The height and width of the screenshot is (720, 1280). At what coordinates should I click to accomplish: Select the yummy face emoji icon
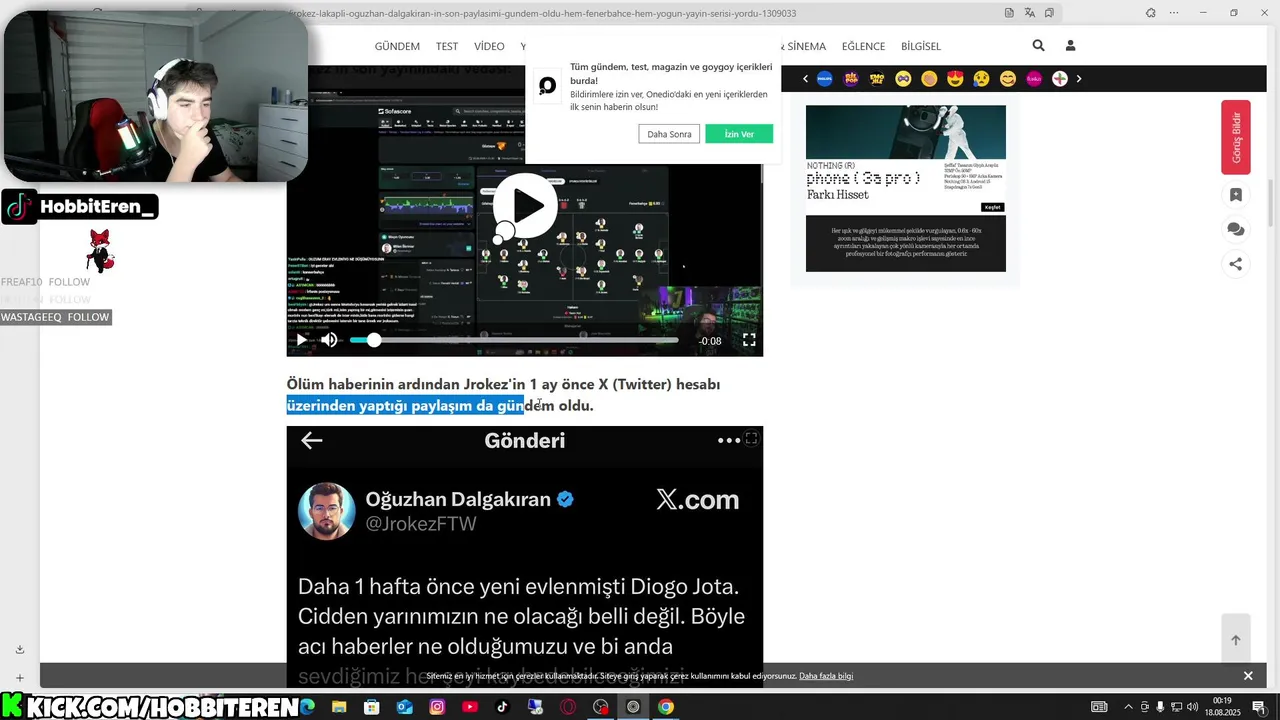tap(1007, 79)
